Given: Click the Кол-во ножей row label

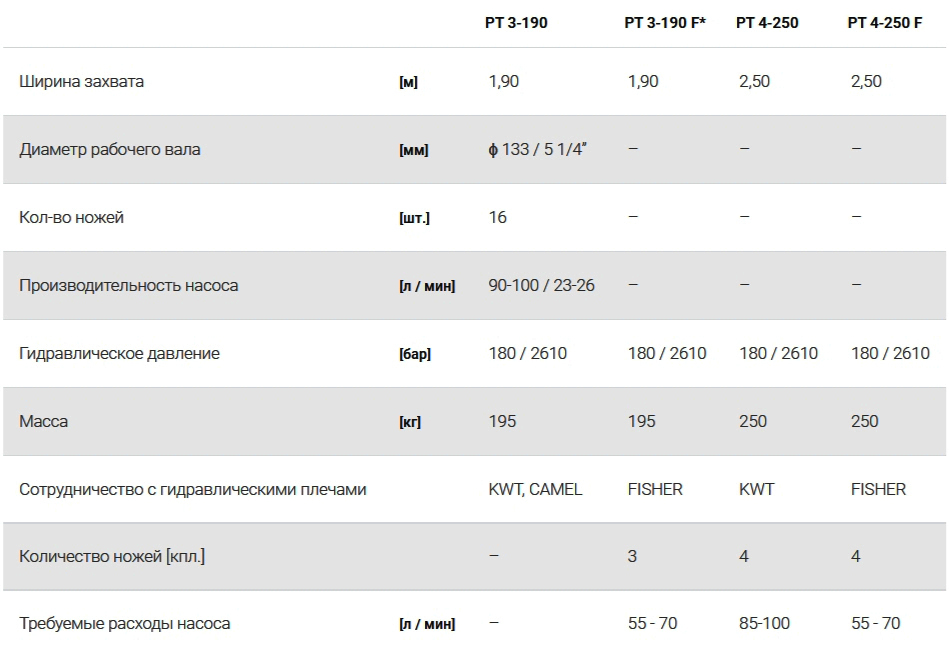Looking at the screenshot, I should point(71,217).
